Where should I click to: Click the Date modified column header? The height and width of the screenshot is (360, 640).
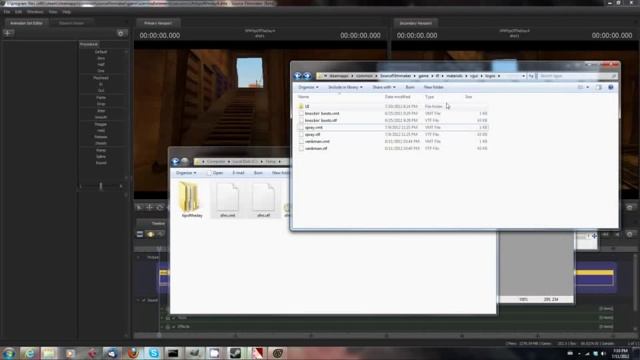point(398,97)
